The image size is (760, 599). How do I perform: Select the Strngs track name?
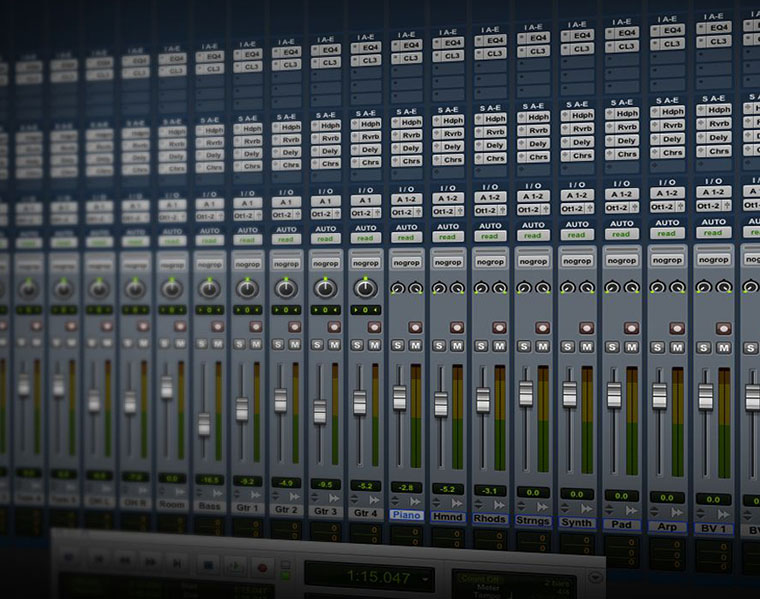click(x=532, y=520)
